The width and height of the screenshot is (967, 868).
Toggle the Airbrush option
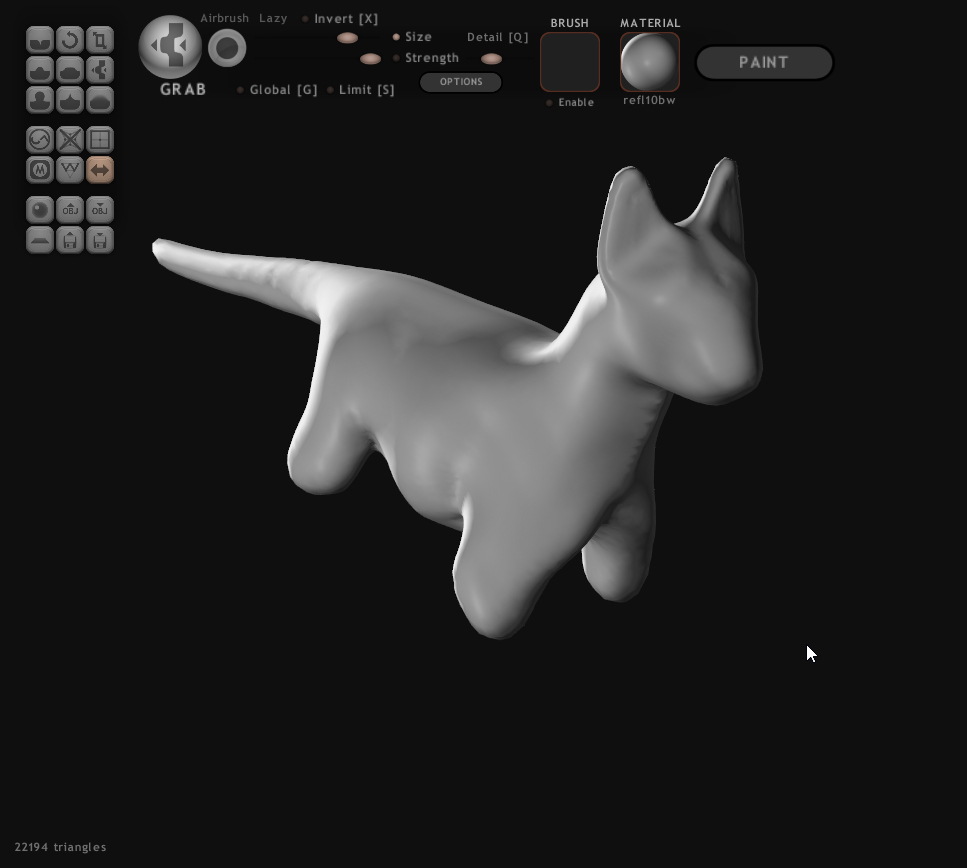point(224,19)
